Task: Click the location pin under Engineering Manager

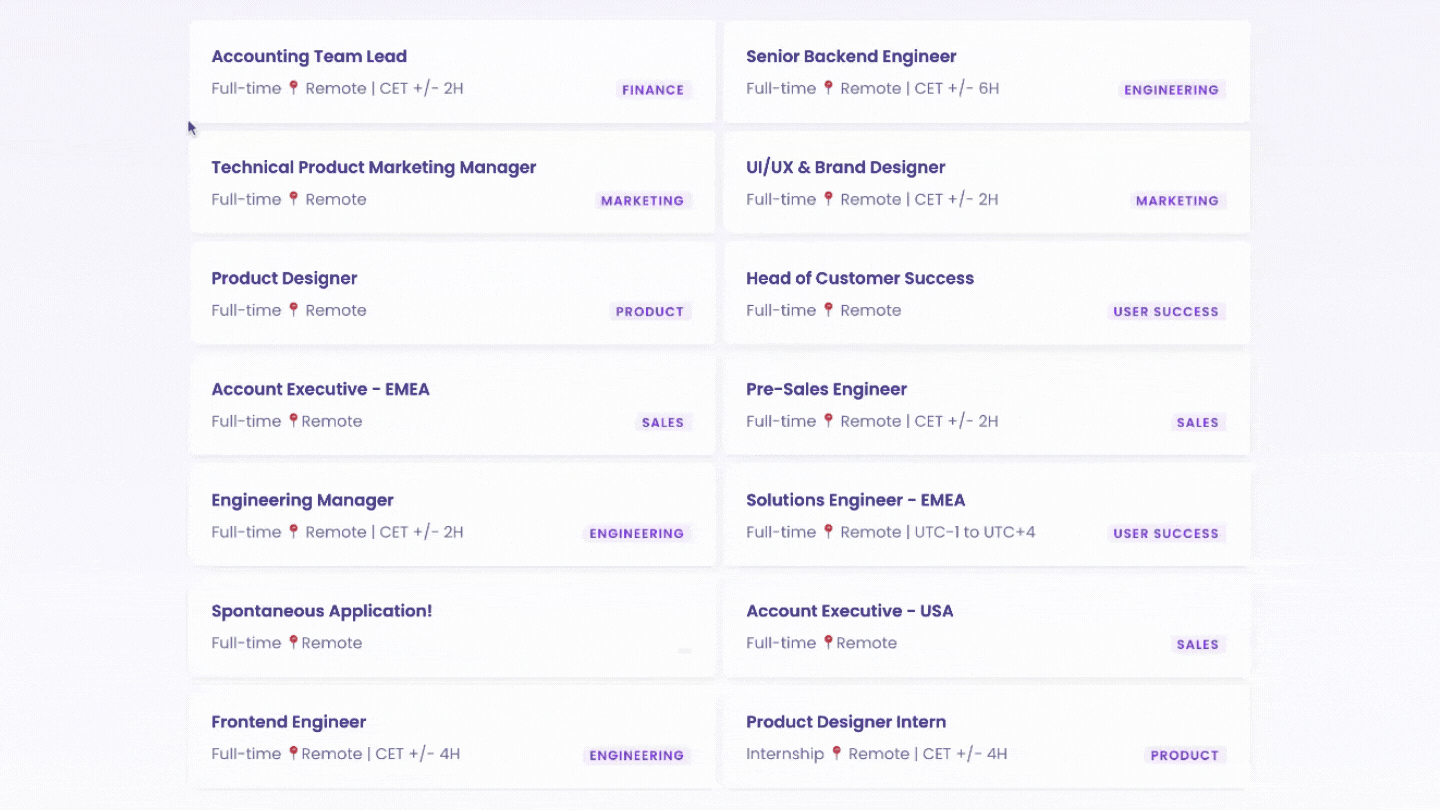Action: coord(293,532)
